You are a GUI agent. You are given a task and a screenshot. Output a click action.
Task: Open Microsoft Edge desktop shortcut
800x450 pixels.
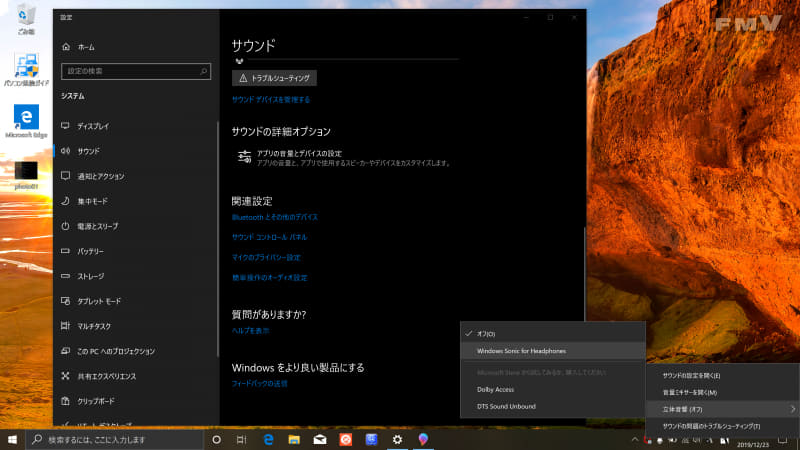tap(26, 121)
